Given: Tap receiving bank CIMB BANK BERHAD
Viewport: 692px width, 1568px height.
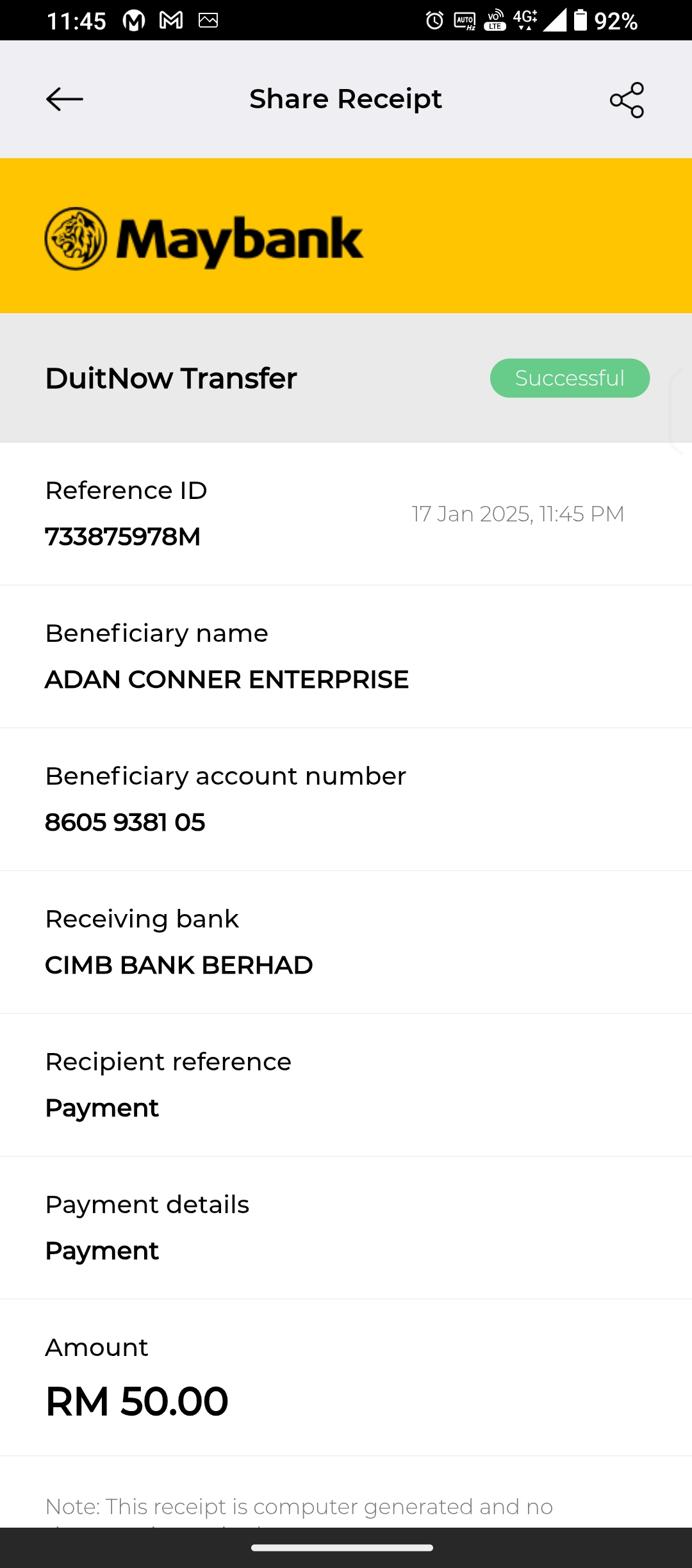Looking at the screenshot, I should (179, 965).
